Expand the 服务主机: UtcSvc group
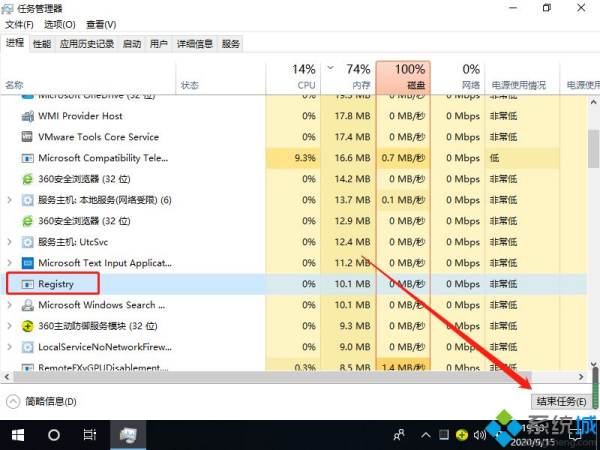 pyautogui.click(x=10, y=242)
